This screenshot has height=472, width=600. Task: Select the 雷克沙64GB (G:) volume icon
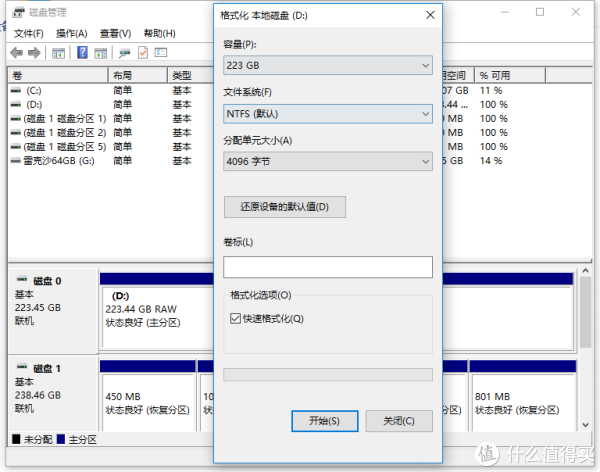[16, 161]
